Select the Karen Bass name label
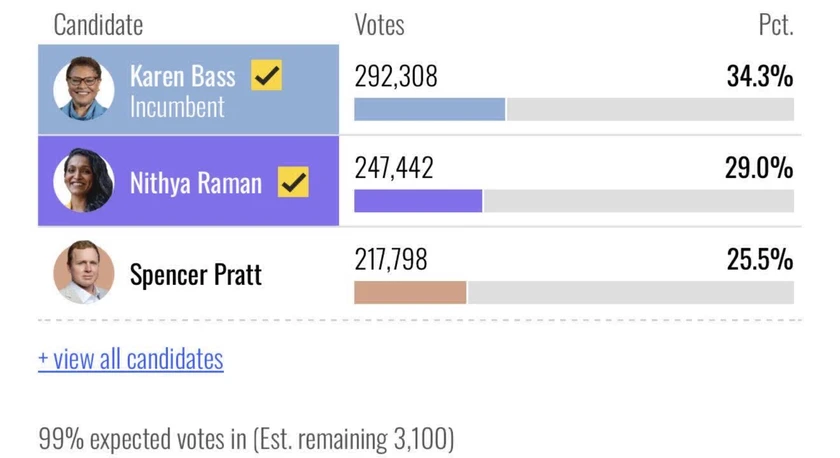This screenshot has width=840, height=458. (x=183, y=76)
